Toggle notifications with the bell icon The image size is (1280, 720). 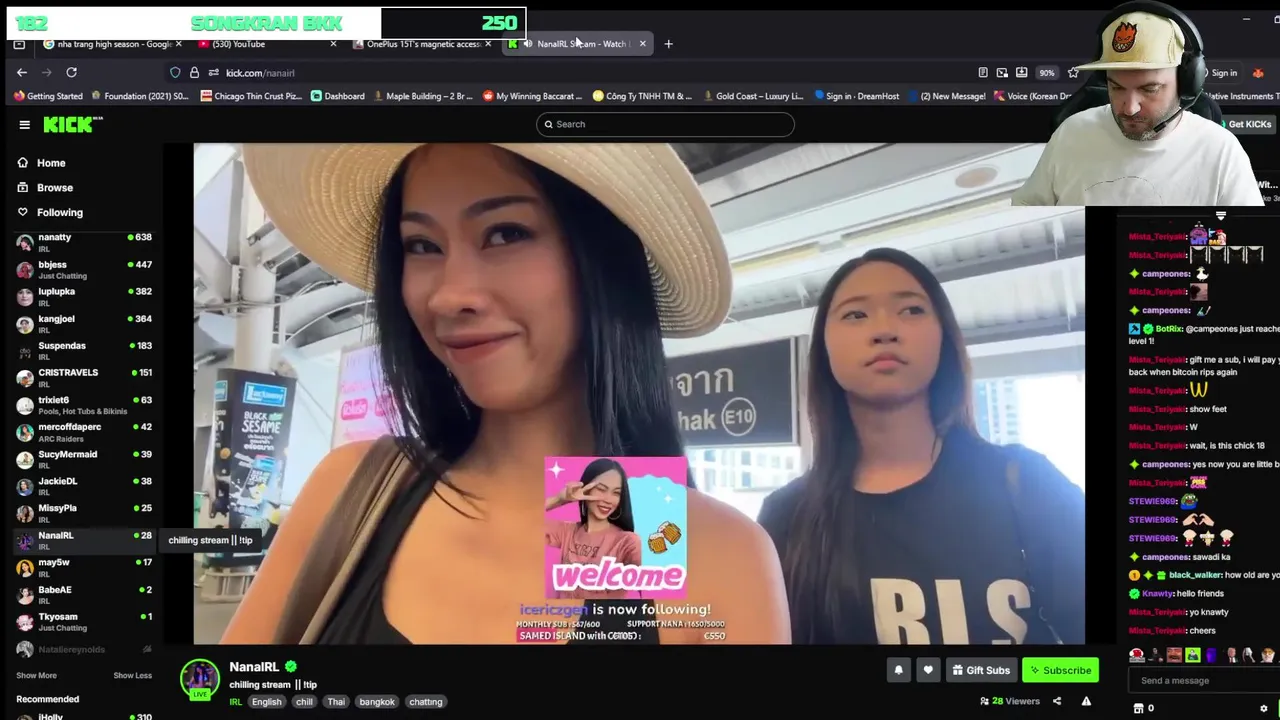click(898, 670)
